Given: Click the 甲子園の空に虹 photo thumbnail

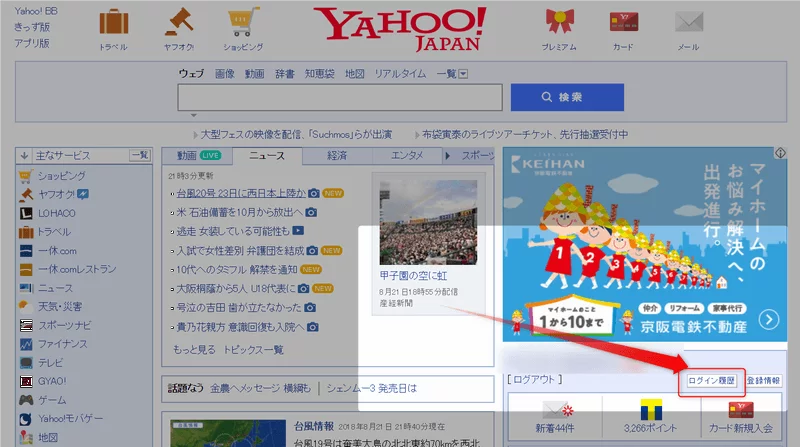Looking at the screenshot, I should [428, 222].
